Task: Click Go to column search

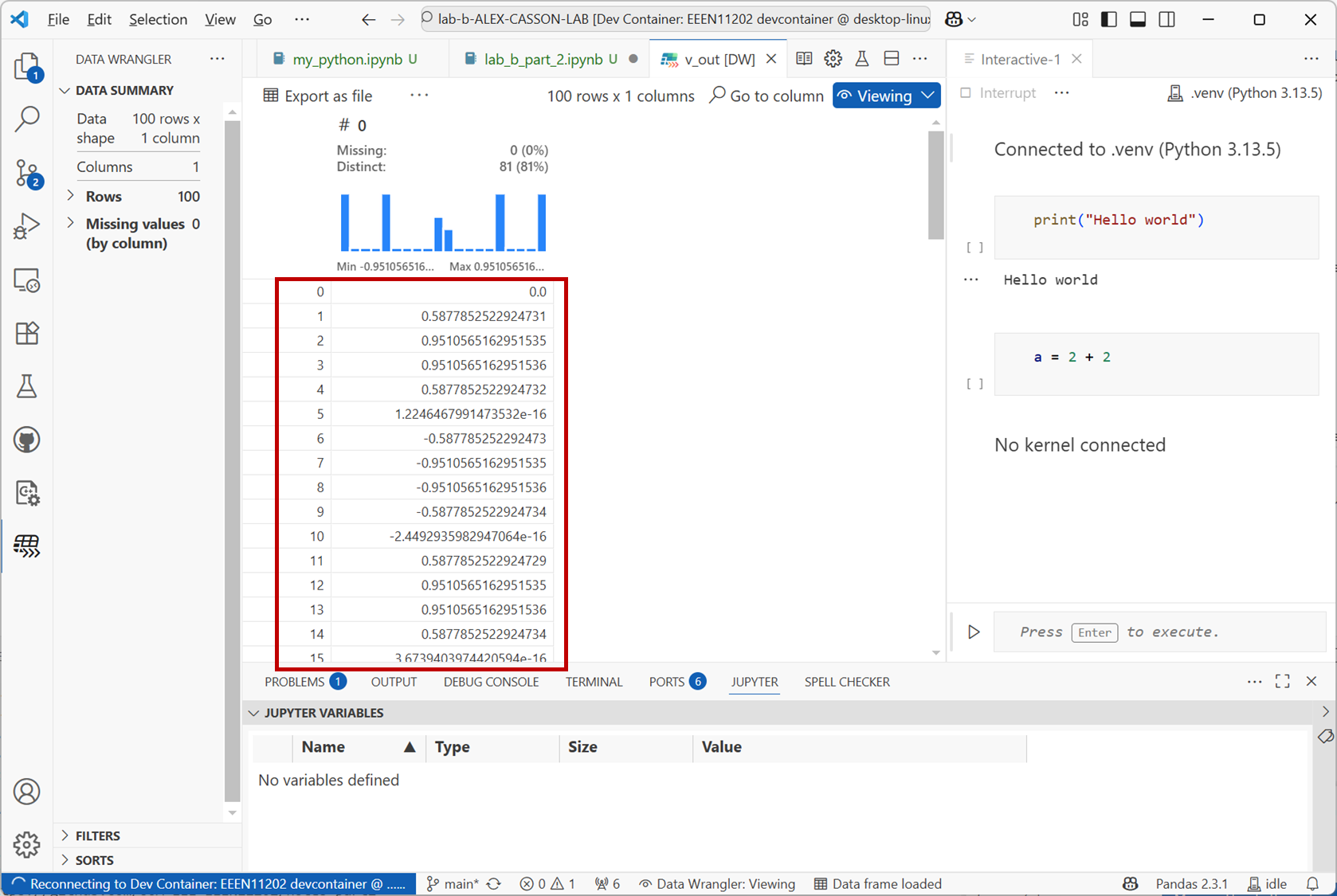Action: (767, 96)
